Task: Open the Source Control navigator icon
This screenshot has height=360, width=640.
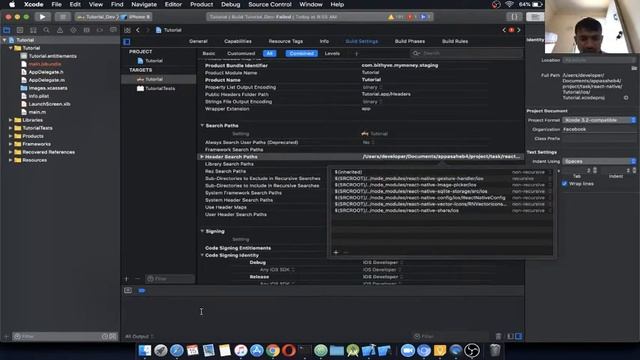Action: (x=20, y=30)
